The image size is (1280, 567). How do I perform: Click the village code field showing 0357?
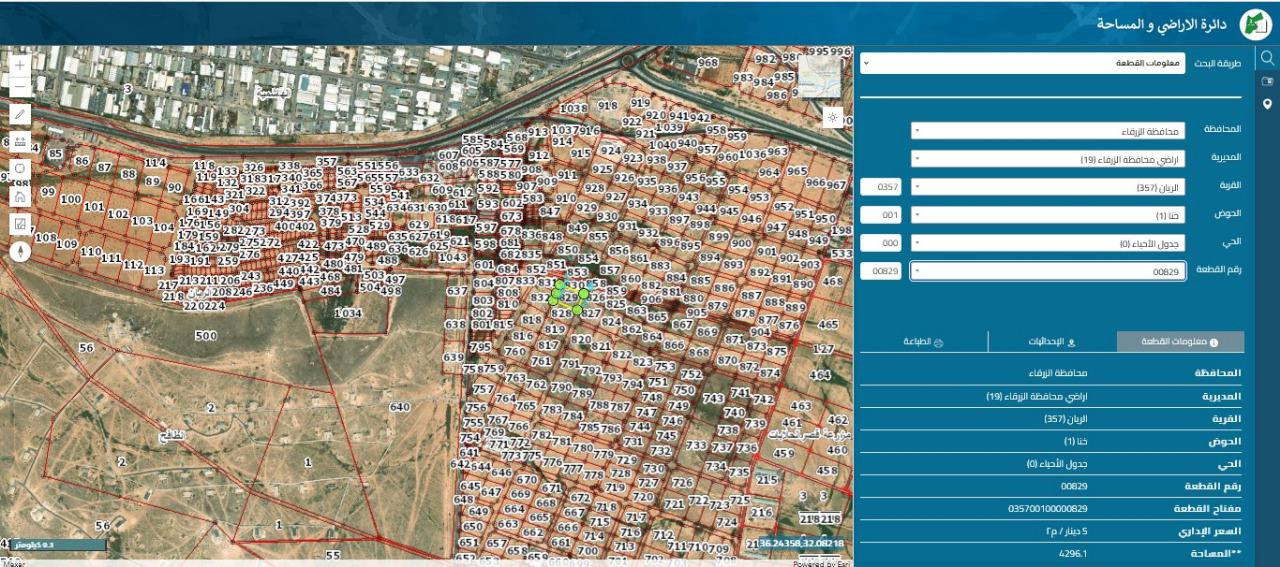[x=881, y=187]
